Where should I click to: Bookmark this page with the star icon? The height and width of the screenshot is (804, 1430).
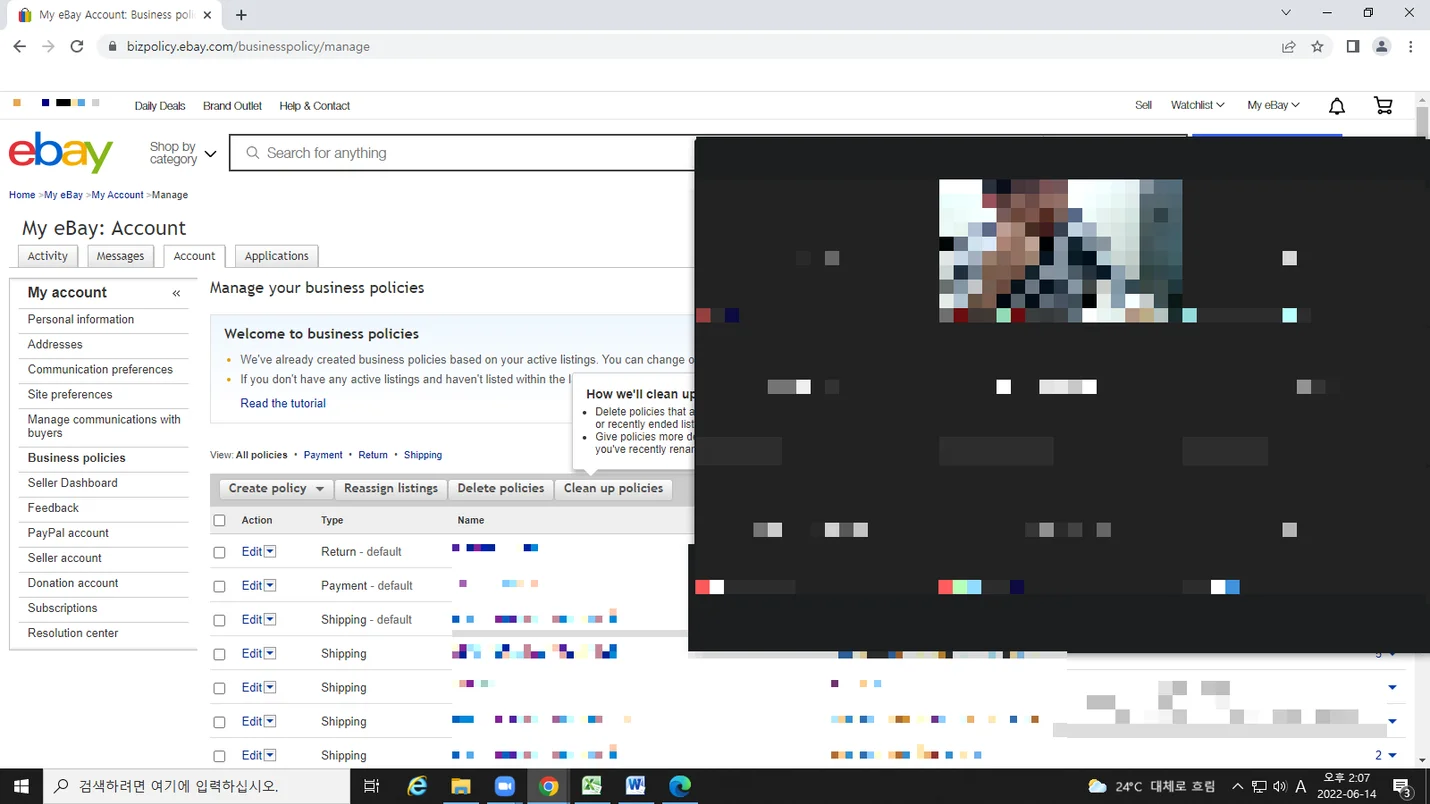(x=1317, y=46)
